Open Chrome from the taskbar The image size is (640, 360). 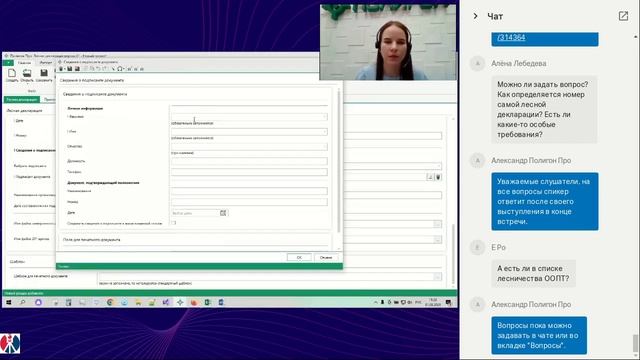110,302
